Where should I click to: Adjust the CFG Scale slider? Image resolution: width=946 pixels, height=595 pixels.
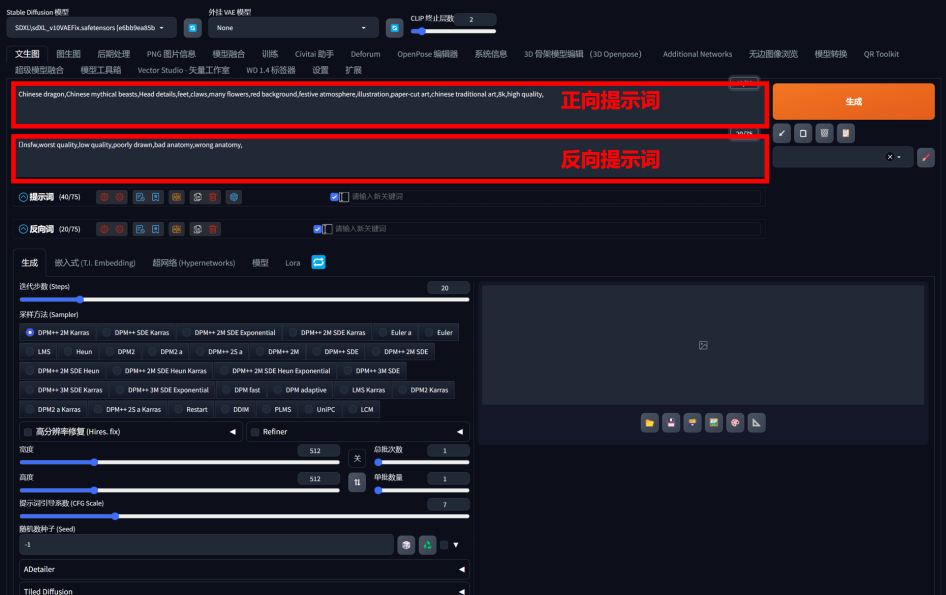tap(244, 516)
